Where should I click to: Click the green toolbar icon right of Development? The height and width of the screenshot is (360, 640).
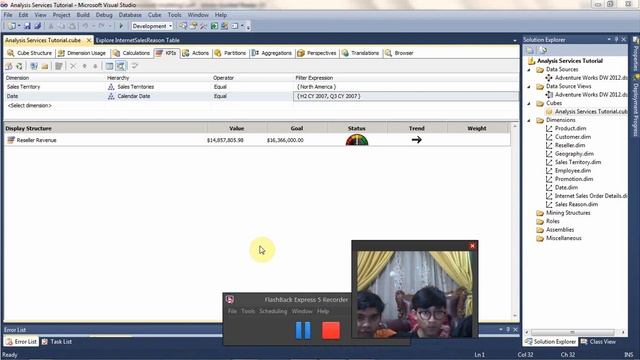214,26
